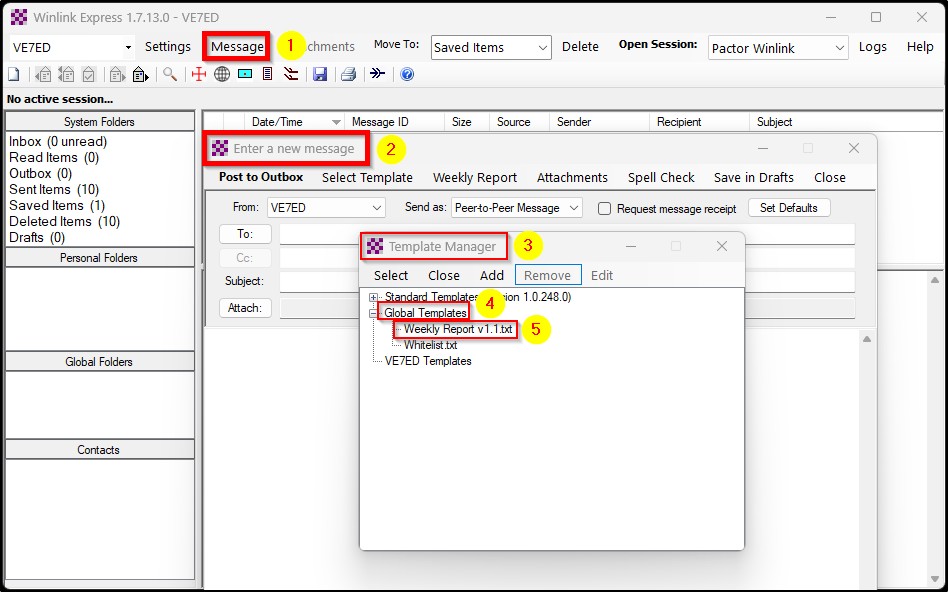Click the red cross target icon
This screenshot has width=948, height=592.
(x=199, y=74)
